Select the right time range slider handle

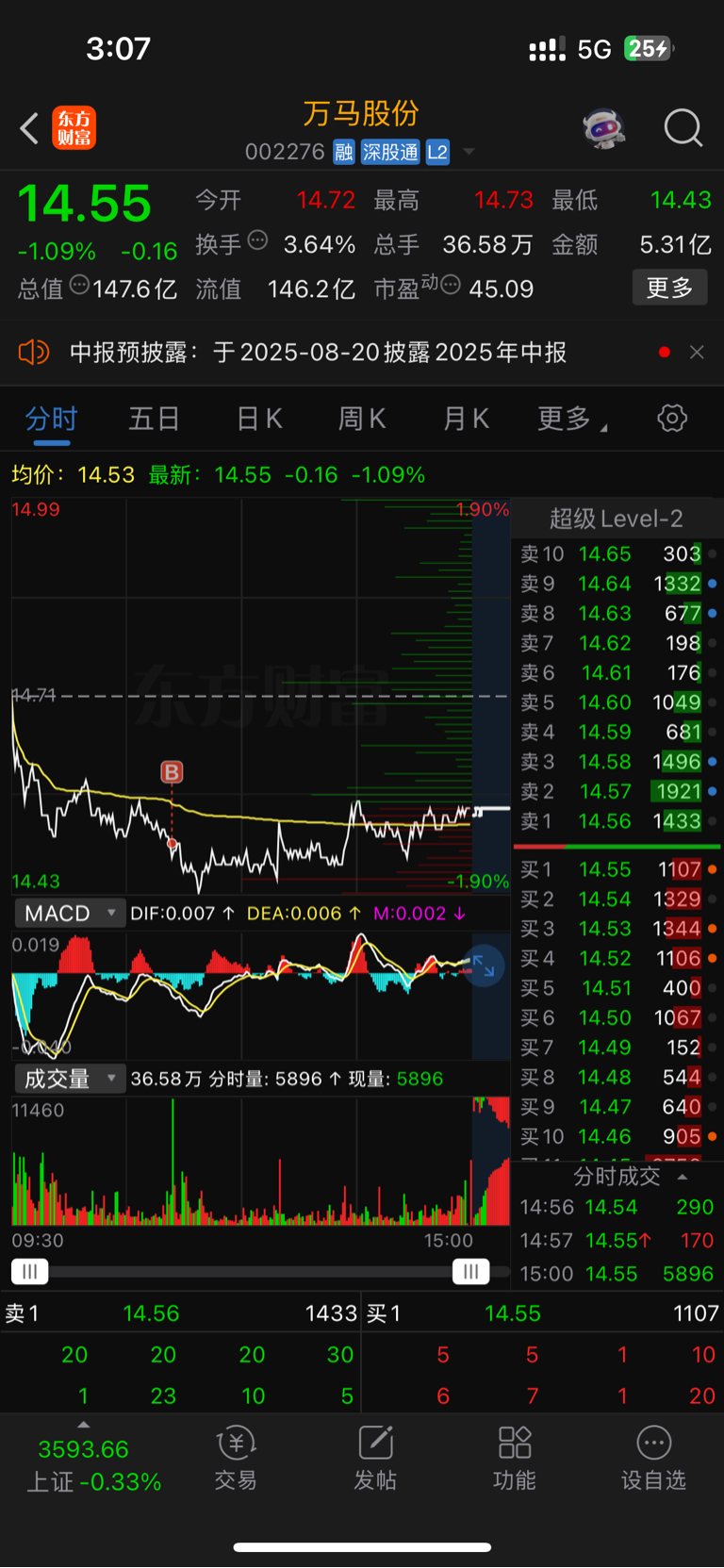click(x=470, y=1272)
